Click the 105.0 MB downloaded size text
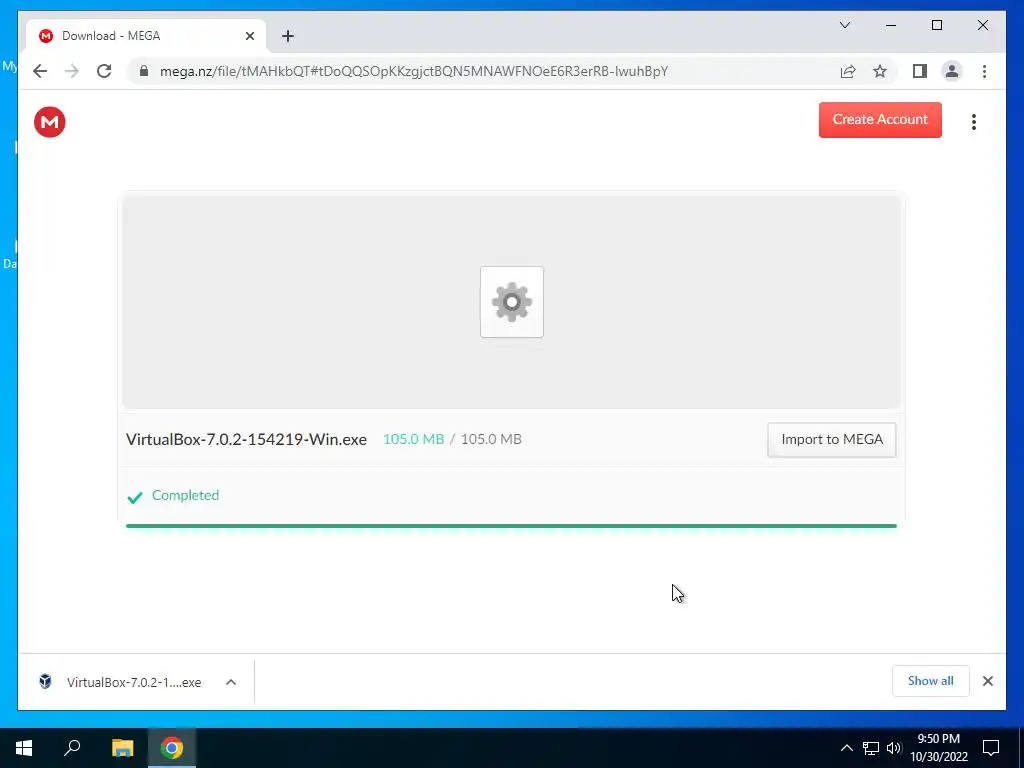Screen dimensions: 1024x768 coord(413,440)
